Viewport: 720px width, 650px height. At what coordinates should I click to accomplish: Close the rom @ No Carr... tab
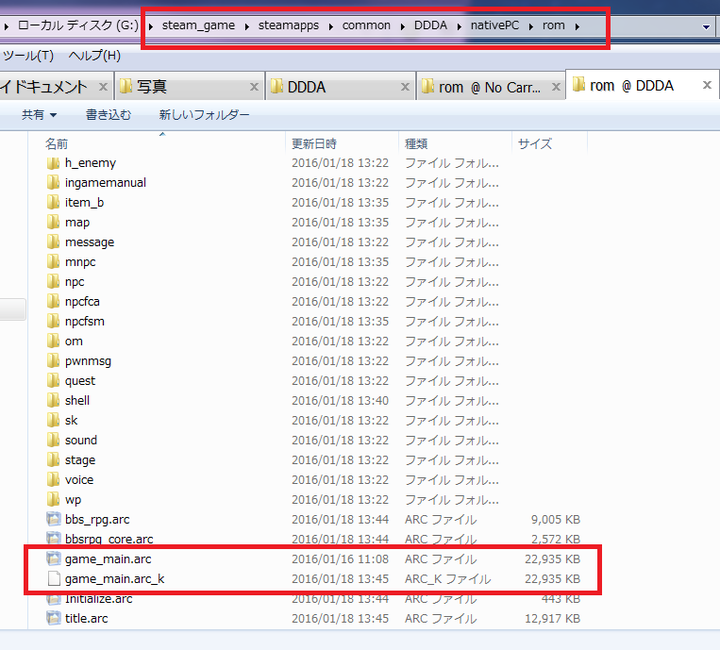(556, 87)
